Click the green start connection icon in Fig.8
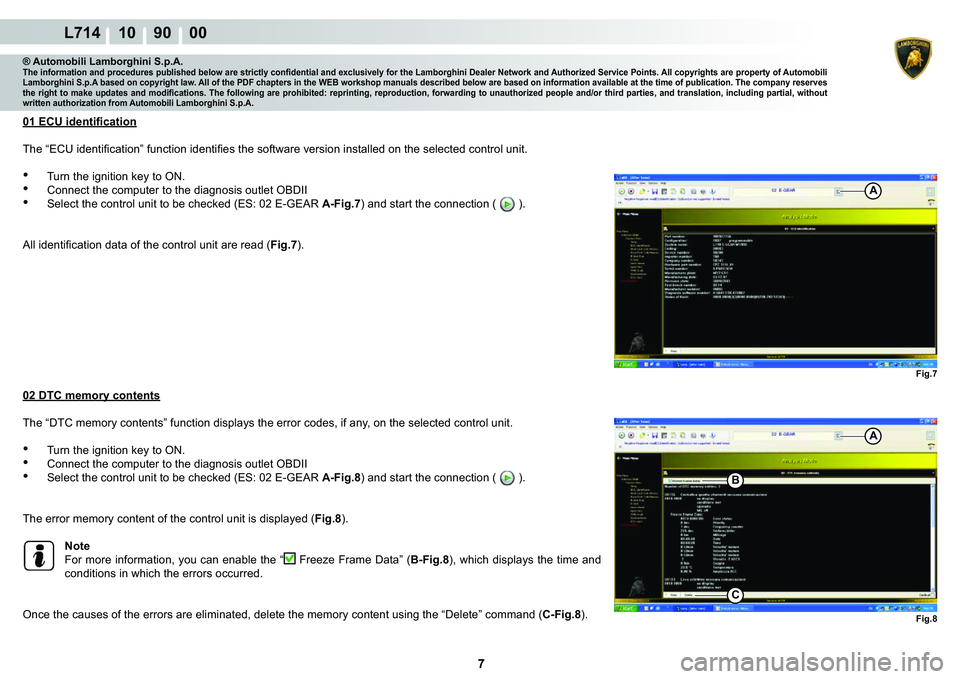This screenshot has width=960, height=679. [621, 435]
